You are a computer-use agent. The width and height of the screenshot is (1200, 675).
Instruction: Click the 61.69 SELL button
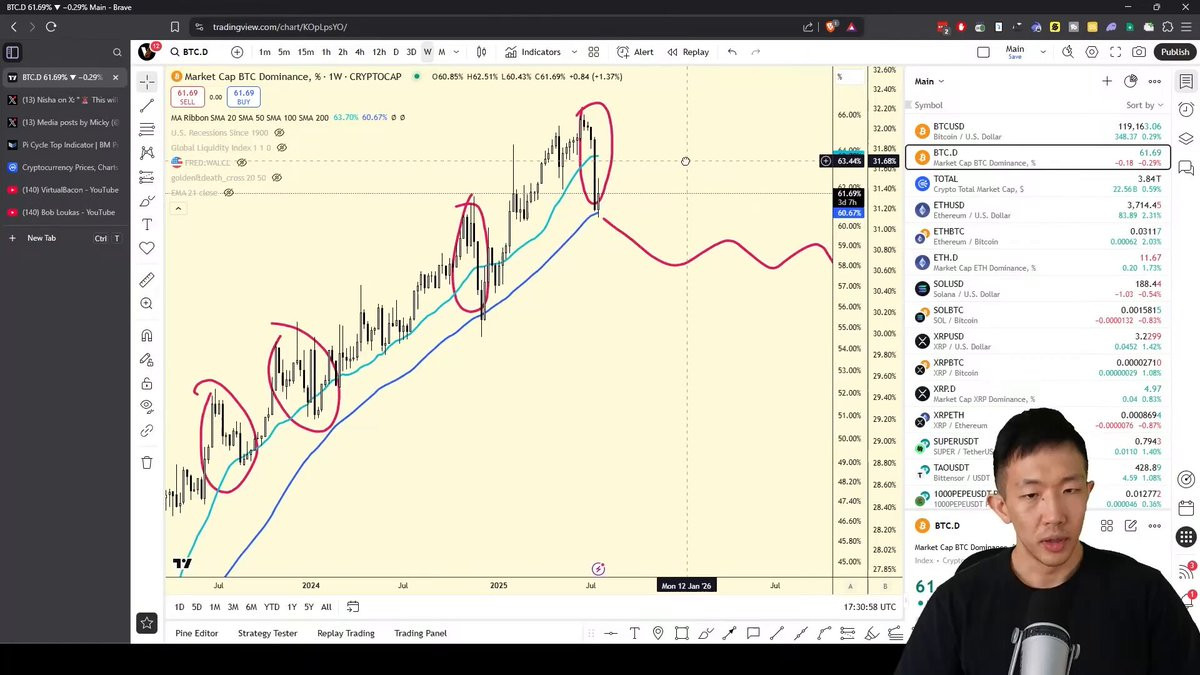click(x=187, y=97)
